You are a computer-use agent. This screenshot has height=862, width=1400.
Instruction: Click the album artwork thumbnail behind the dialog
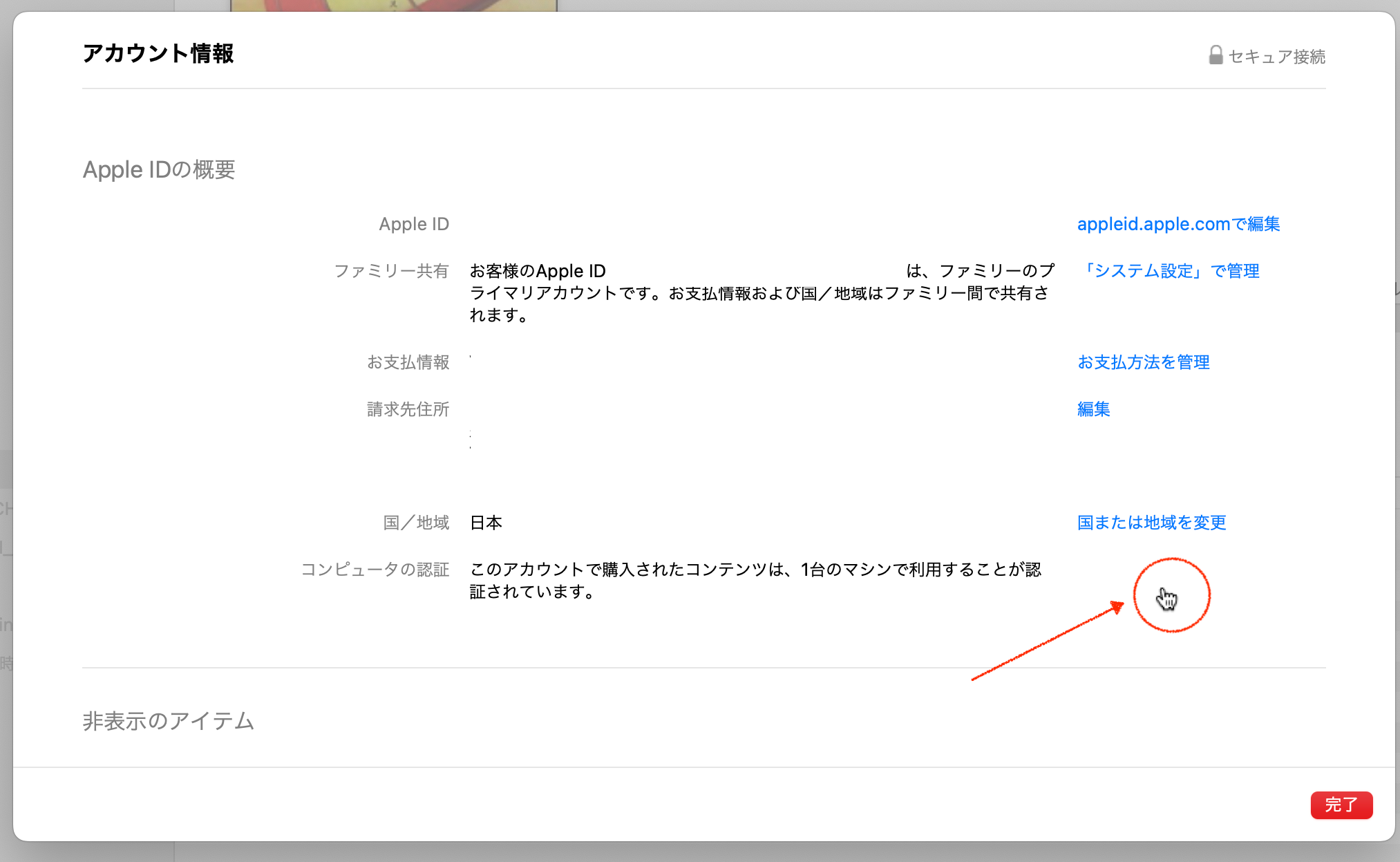393,5
